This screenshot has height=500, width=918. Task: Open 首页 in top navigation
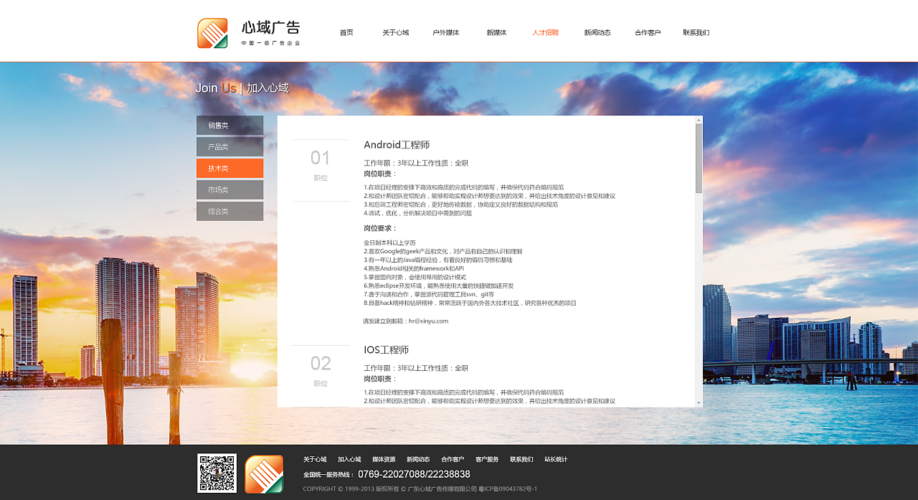pos(347,33)
